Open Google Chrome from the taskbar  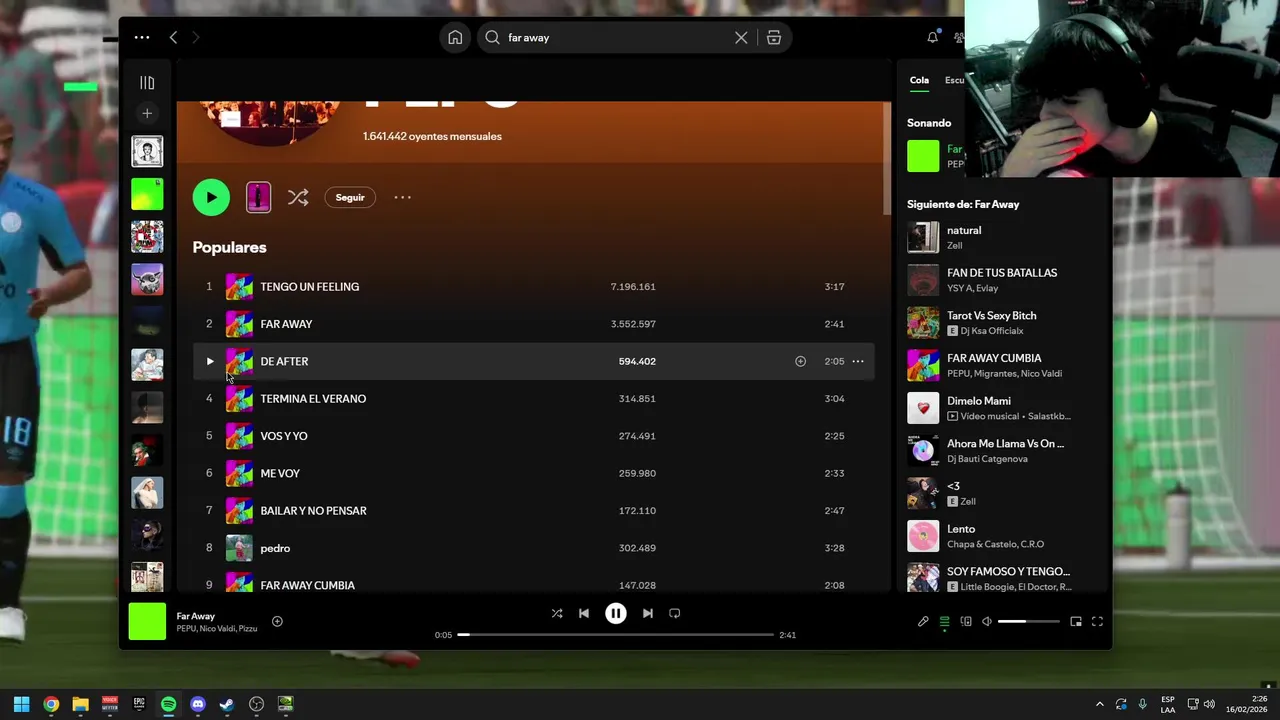51,704
